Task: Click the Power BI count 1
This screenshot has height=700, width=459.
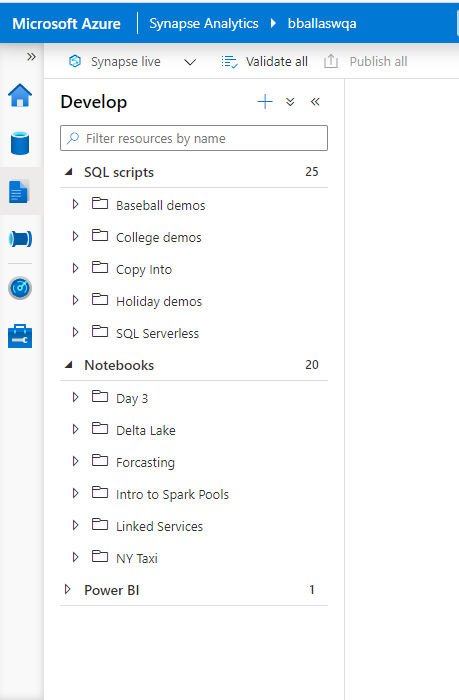Action: 312,590
